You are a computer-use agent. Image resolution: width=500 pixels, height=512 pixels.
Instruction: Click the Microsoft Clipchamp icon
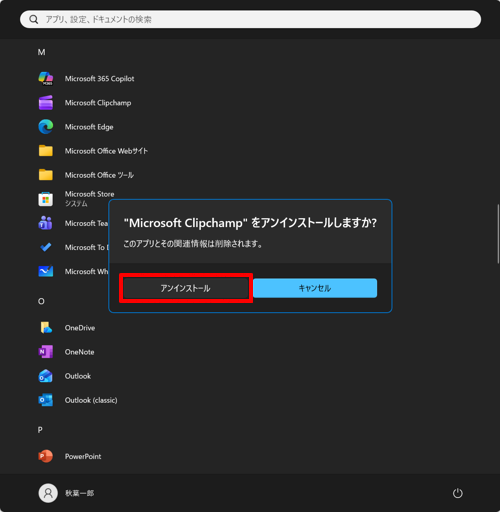tap(46, 103)
